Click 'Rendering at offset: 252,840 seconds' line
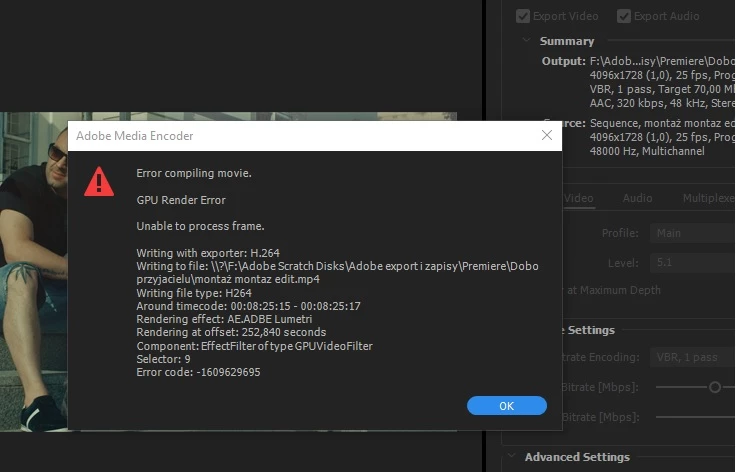Image resolution: width=736 pixels, height=472 pixels. (x=231, y=332)
